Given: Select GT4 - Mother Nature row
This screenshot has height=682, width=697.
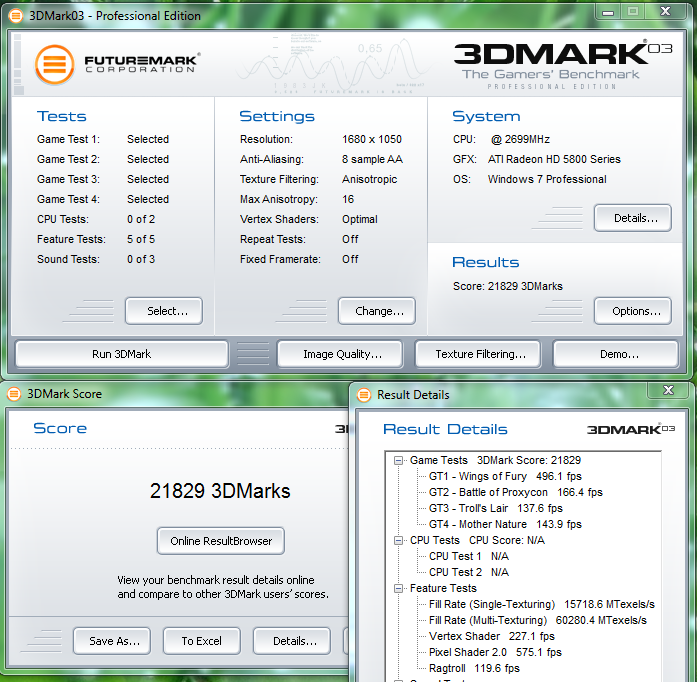Looking at the screenshot, I should pos(505,525).
